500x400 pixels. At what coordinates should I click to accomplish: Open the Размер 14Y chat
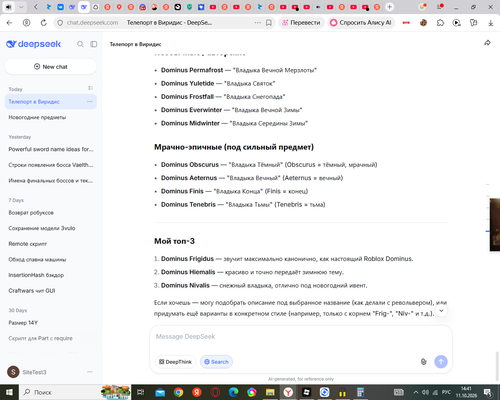click(x=50, y=322)
